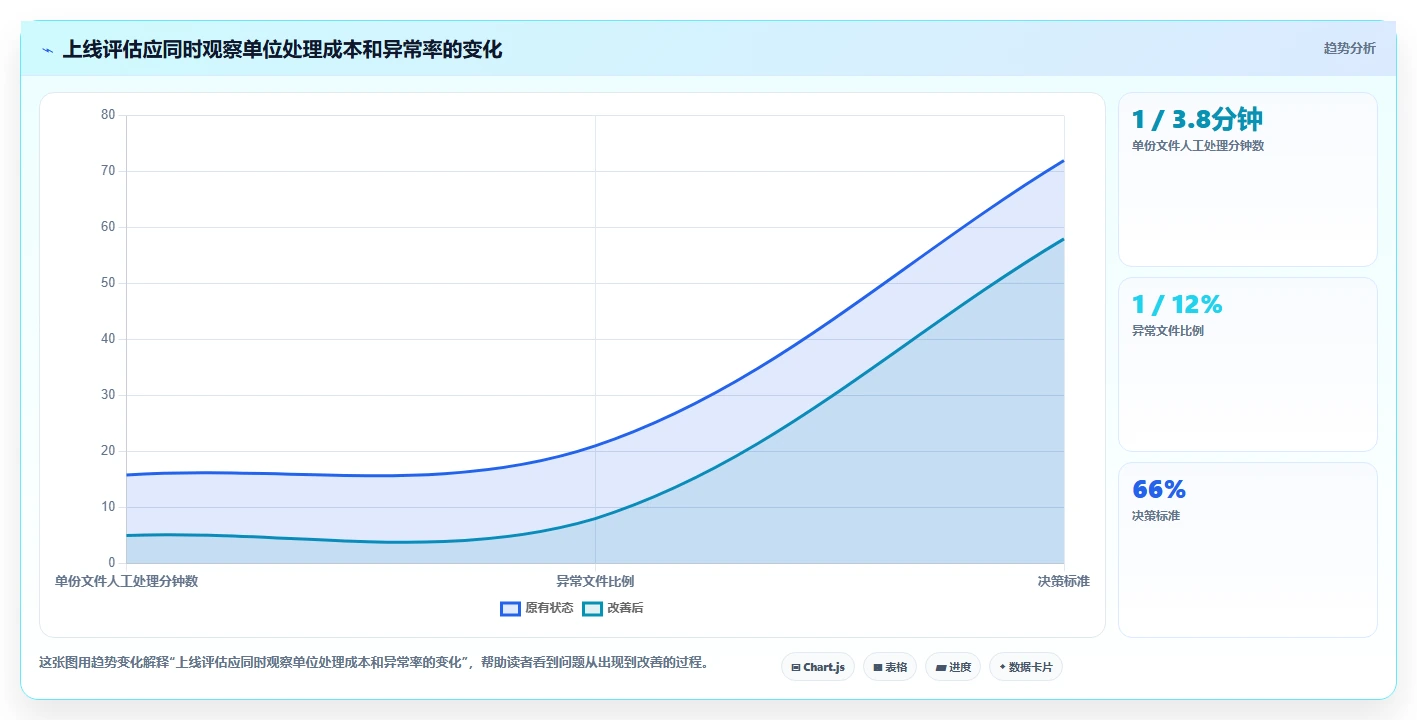Click x-axis label 单份文件人工处理分钟数
Screen dimensions: 1417x720
[126, 581]
